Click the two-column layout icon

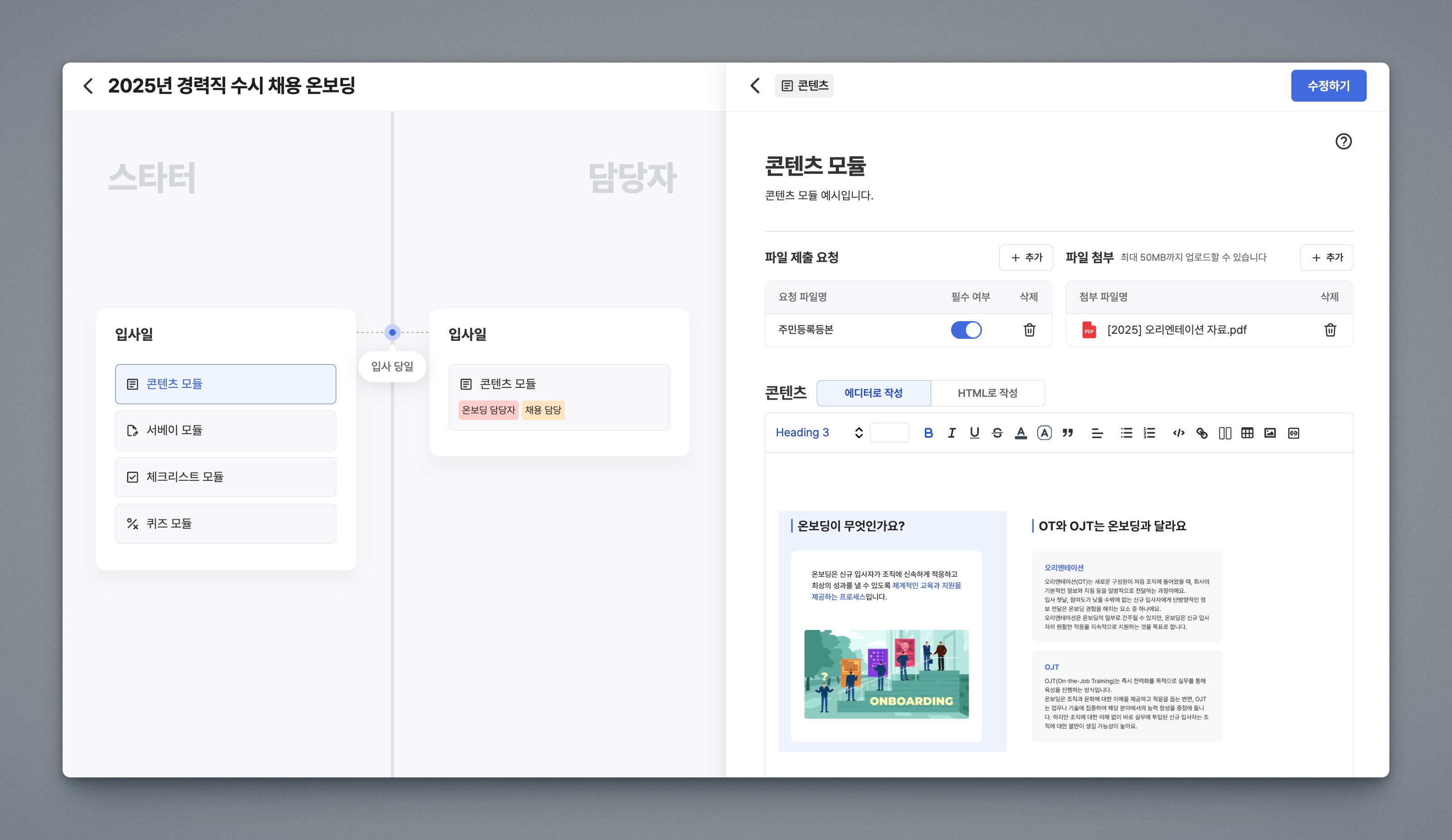pos(1225,433)
